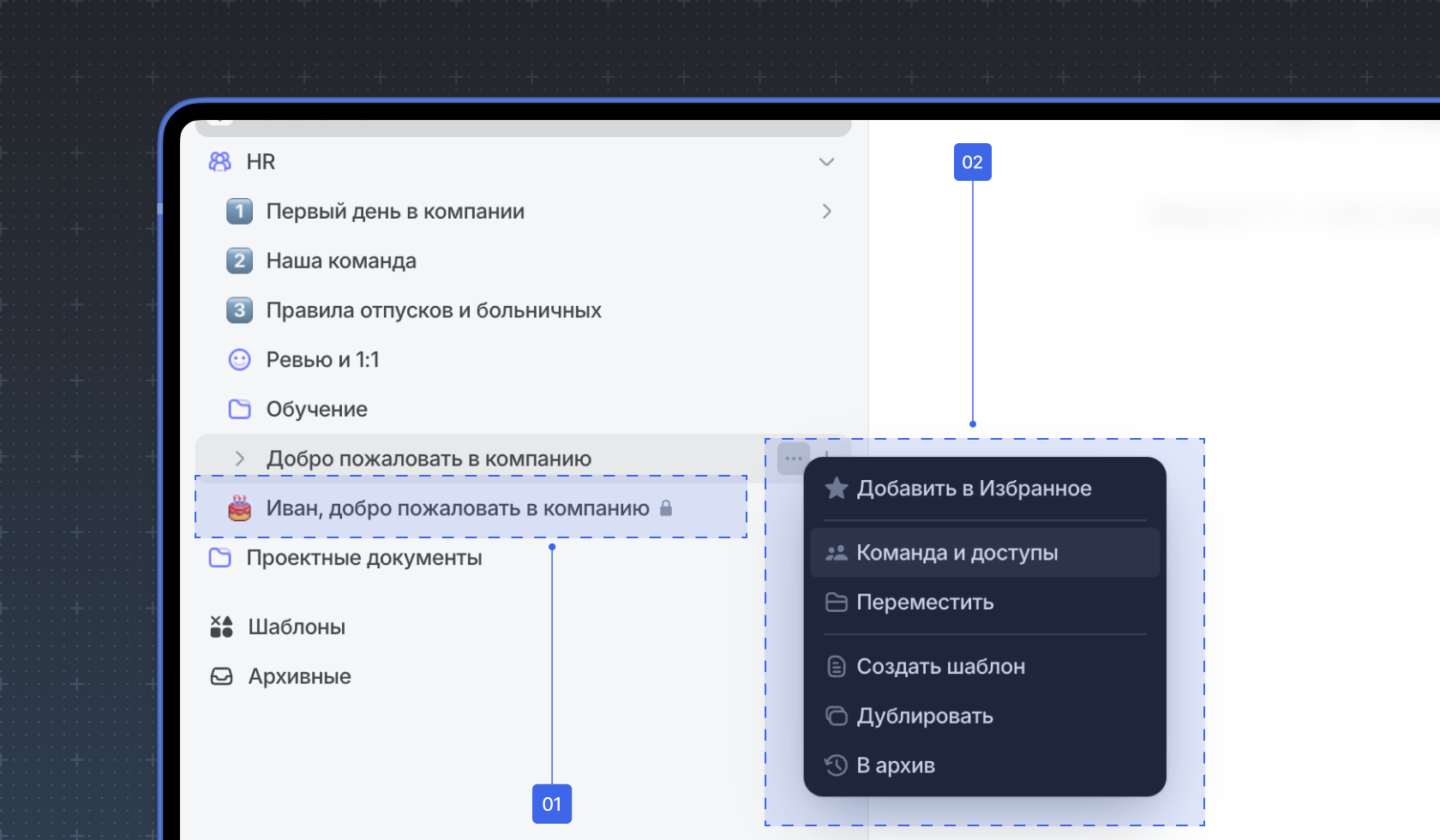The height and width of the screenshot is (840, 1440).
Task: Click the lock icon beside Иван's welcome page
Action: pos(666,508)
